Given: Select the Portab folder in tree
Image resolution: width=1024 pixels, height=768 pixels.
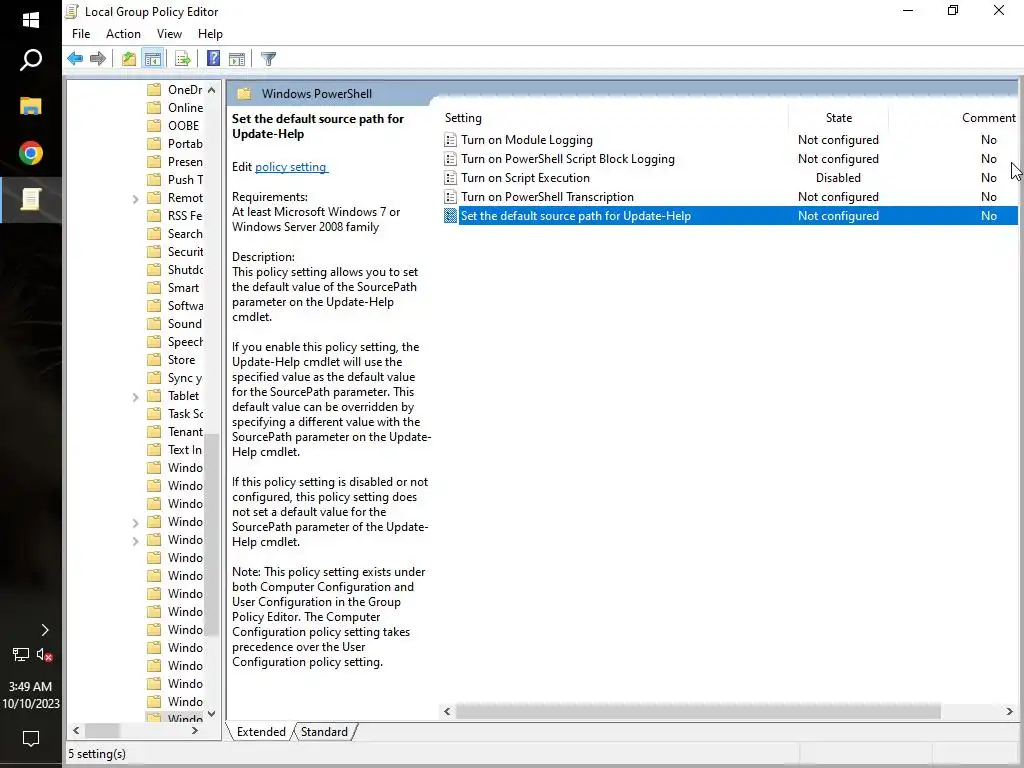Looking at the screenshot, I should [x=185, y=144].
